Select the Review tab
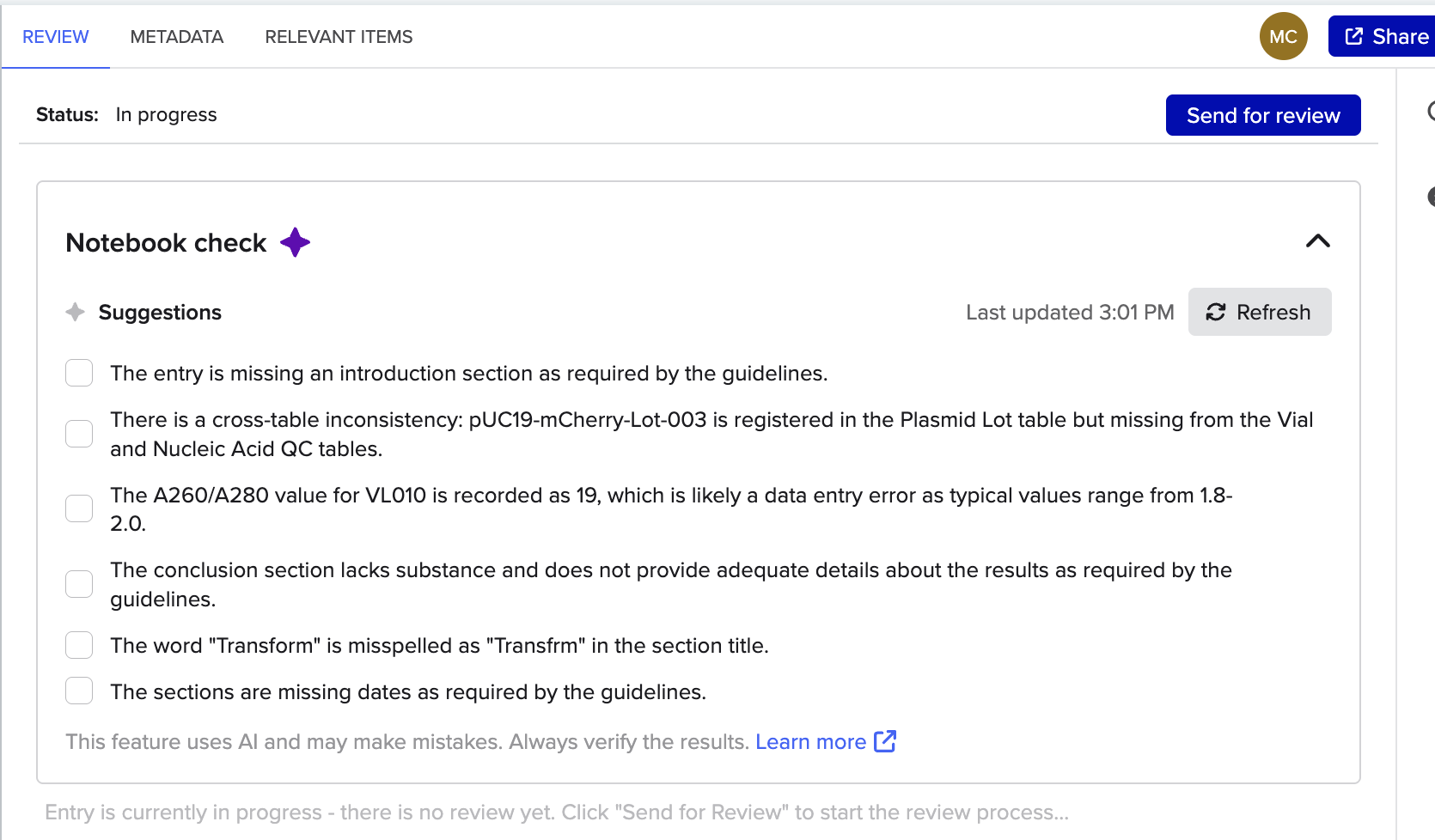Viewport: 1435px width, 840px height. [x=56, y=37]
